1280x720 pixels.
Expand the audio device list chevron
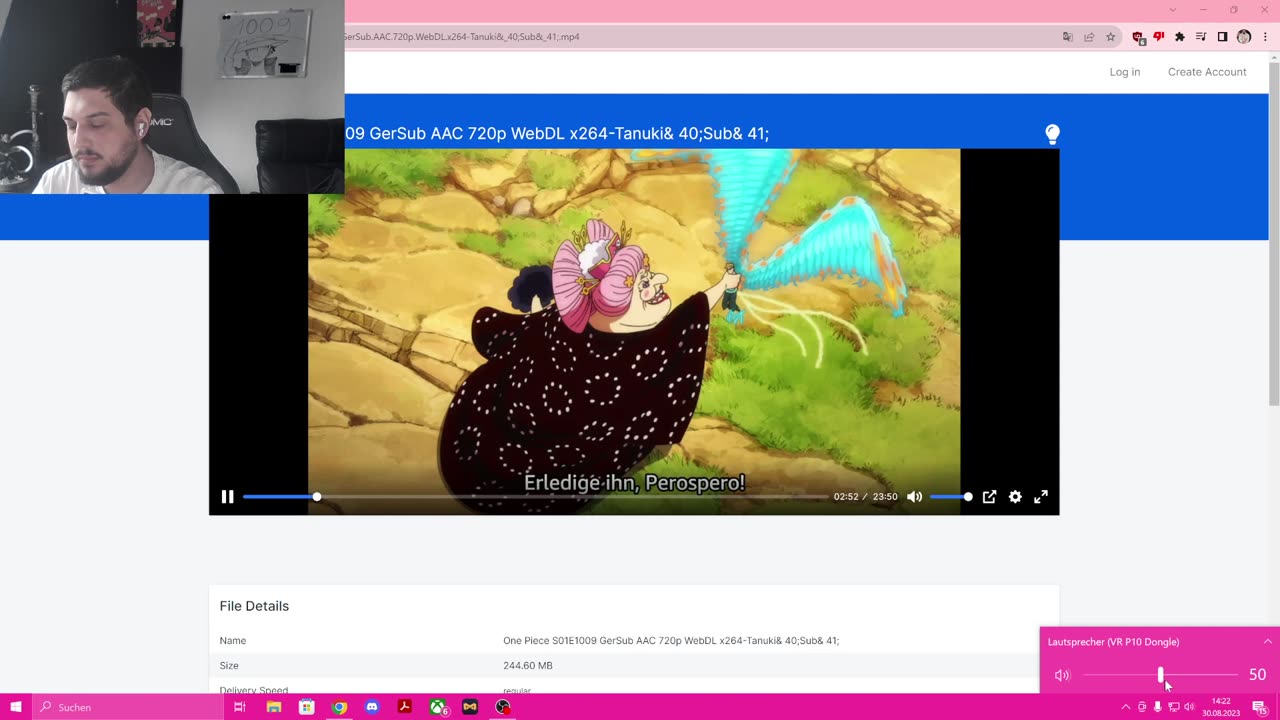point(1267,641)
